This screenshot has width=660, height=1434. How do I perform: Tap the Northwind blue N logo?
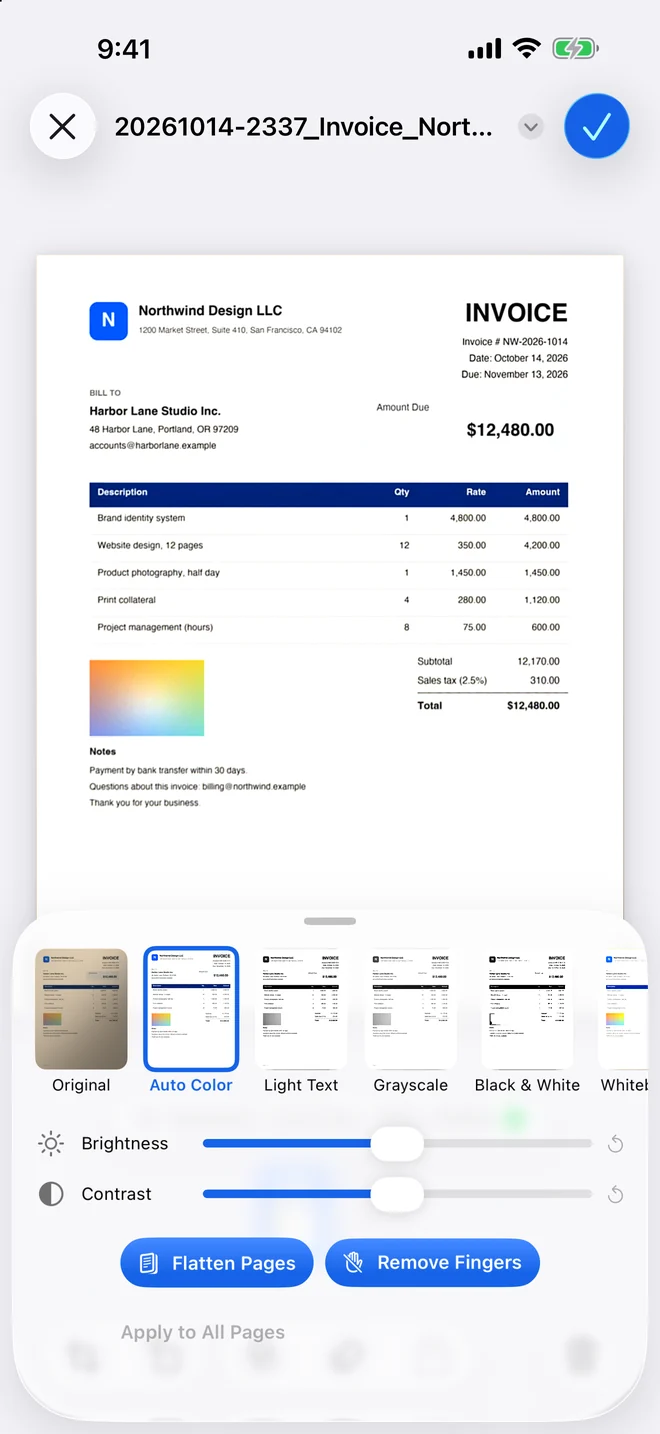click(108, 320)
